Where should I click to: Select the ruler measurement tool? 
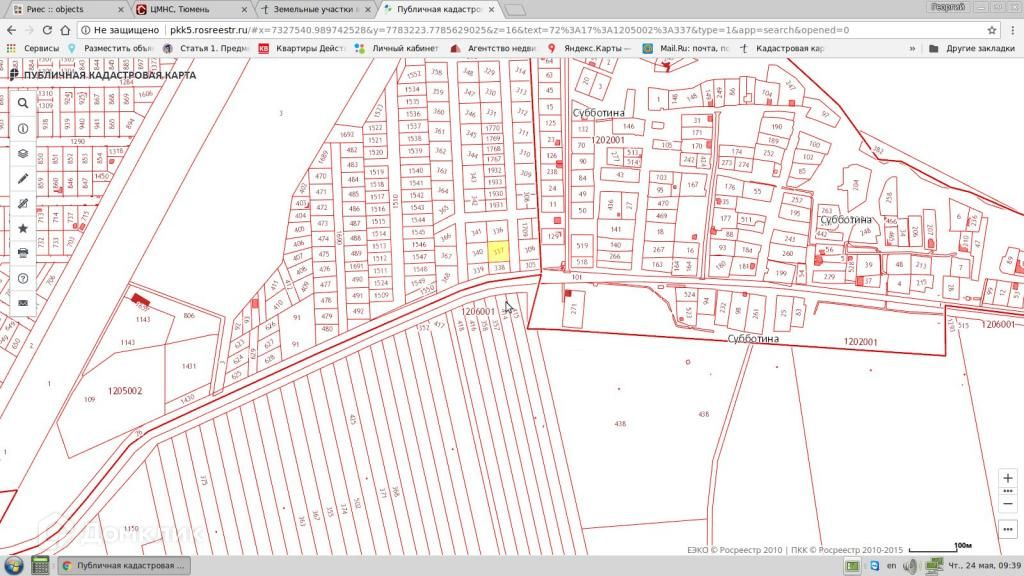(x=23, y=204)
